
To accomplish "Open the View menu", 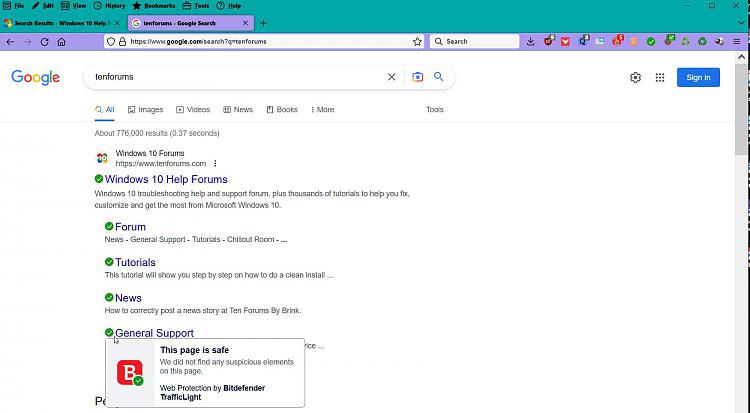I will [74, 6].
